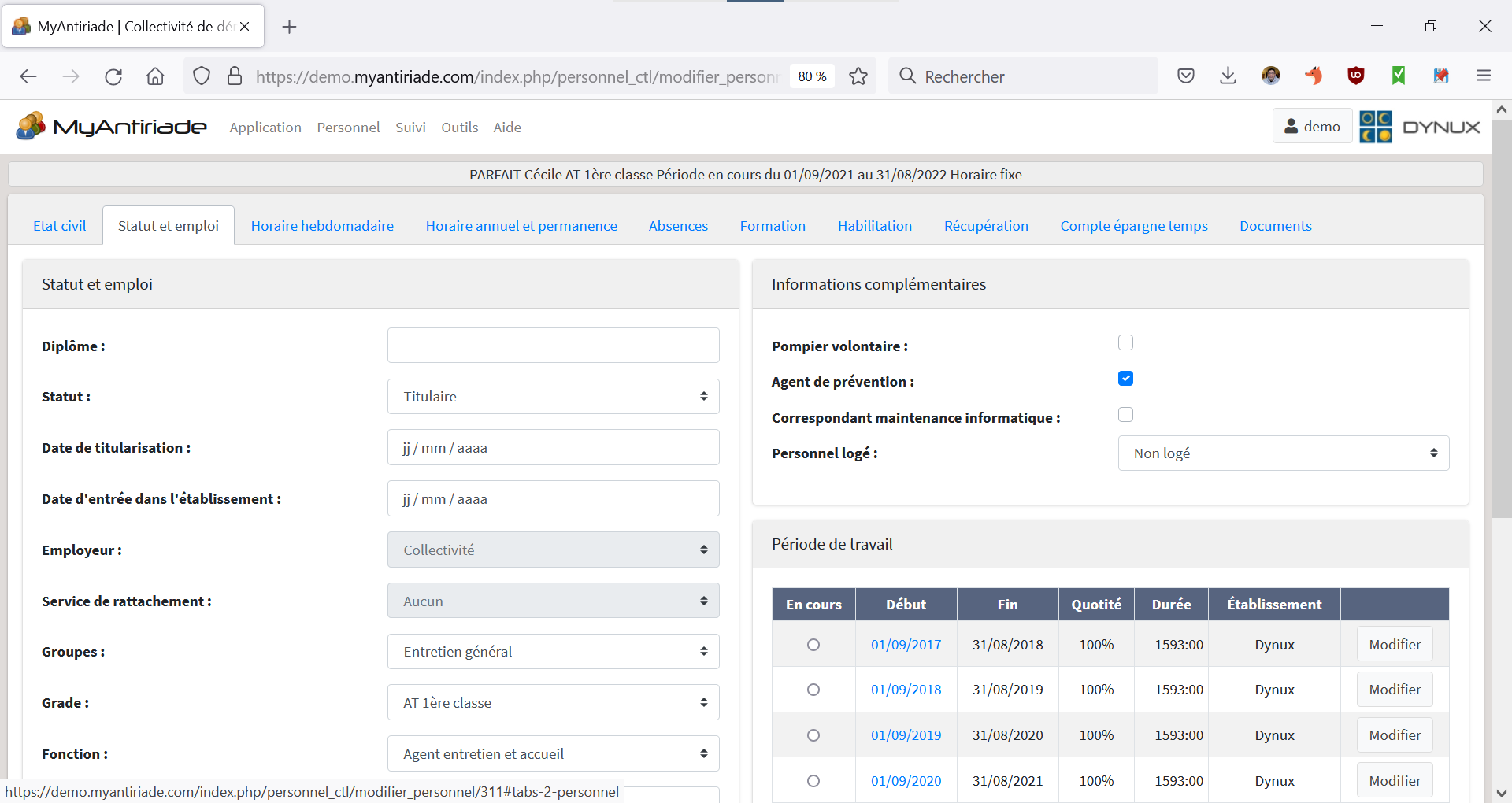This screenshot has width=1512, height=803.
Task: Click the MyAntiriade logo
Action: point(111,126)
